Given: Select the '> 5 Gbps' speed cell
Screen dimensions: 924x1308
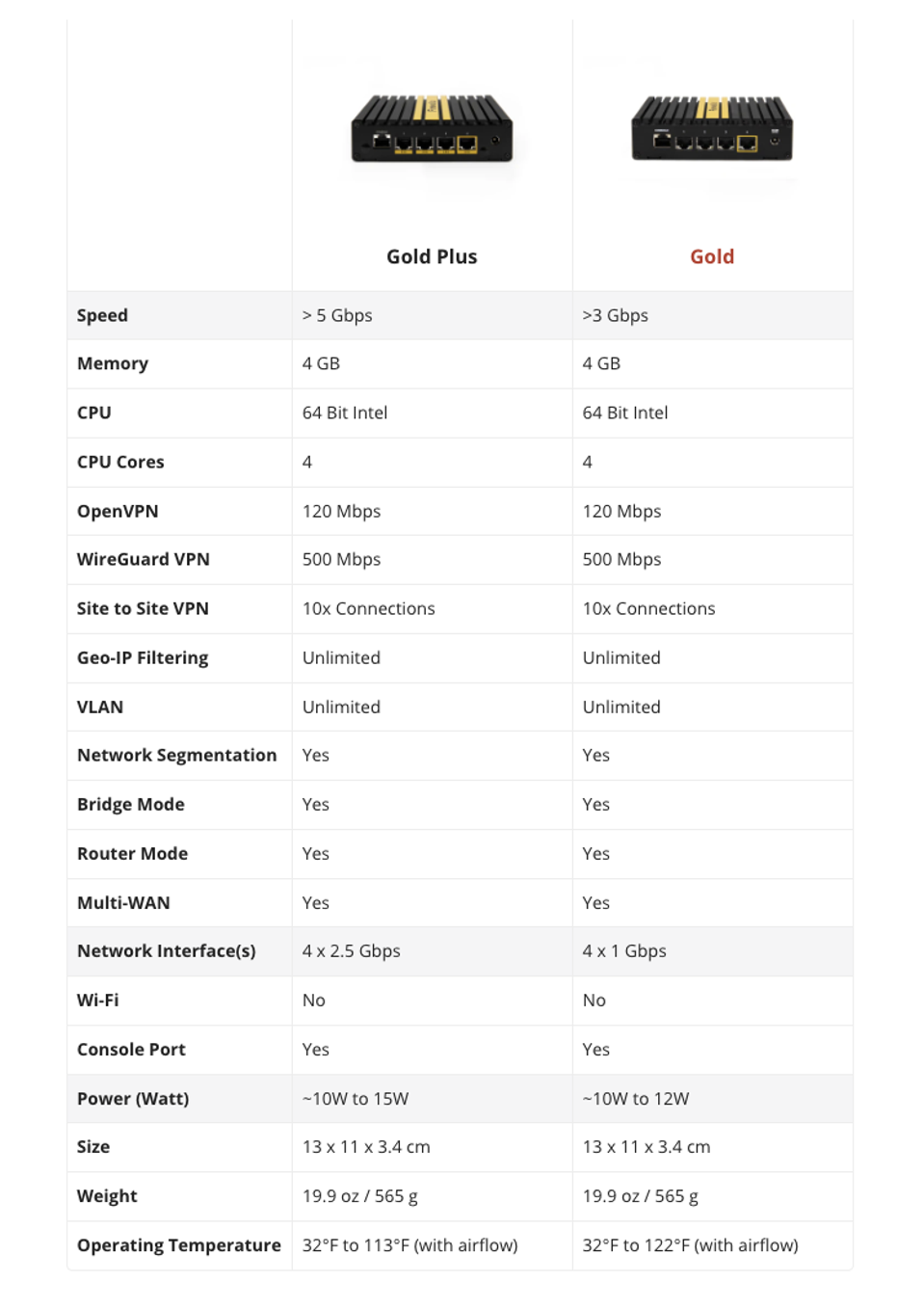Looking at the screenshot, I should (x=337, y=315).
